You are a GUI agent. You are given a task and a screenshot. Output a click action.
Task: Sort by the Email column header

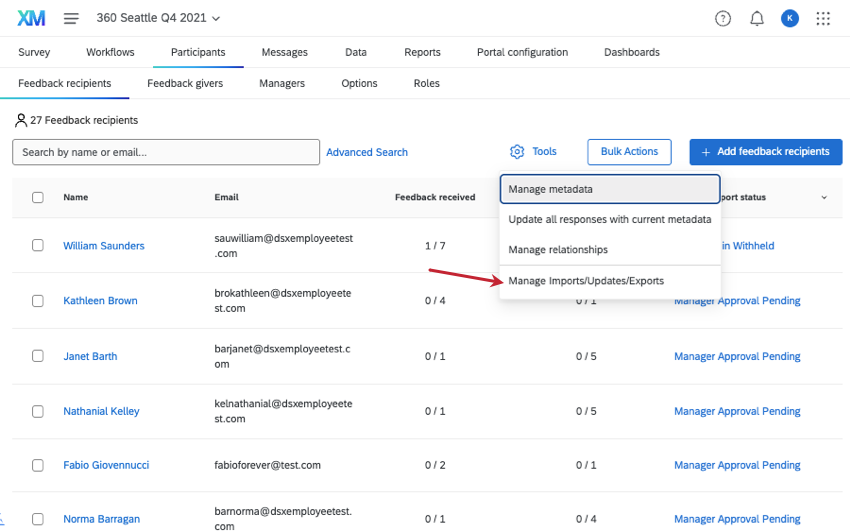point(226,197)
